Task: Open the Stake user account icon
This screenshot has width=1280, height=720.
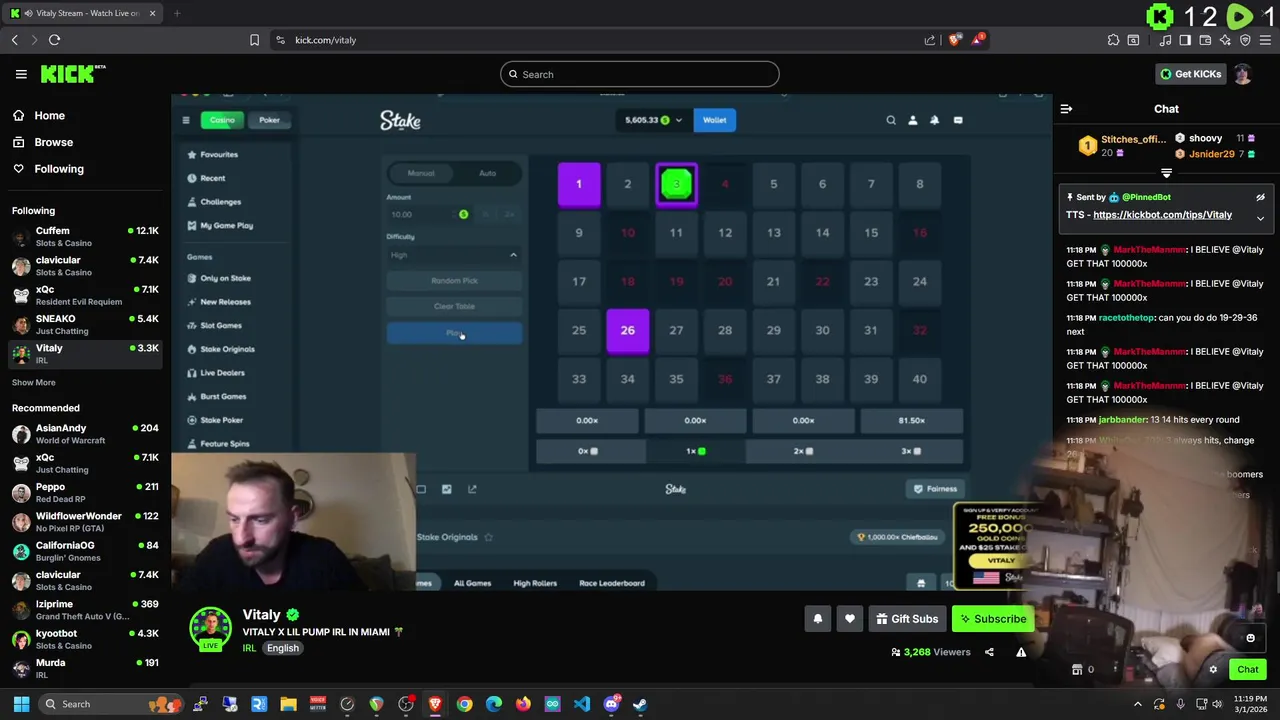Action: tap(913, 120)
